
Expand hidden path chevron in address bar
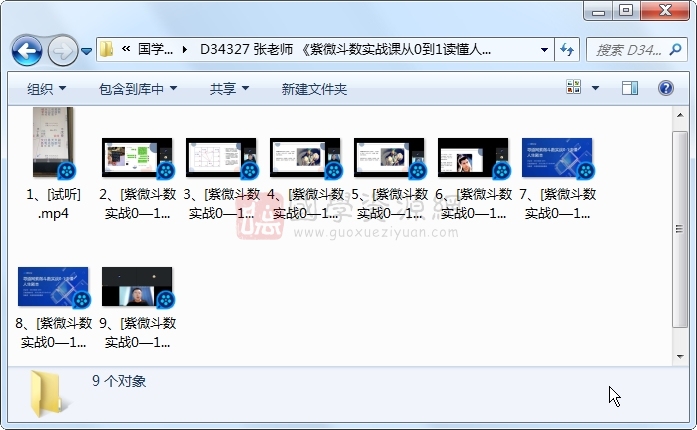click(x=126, y=49)
